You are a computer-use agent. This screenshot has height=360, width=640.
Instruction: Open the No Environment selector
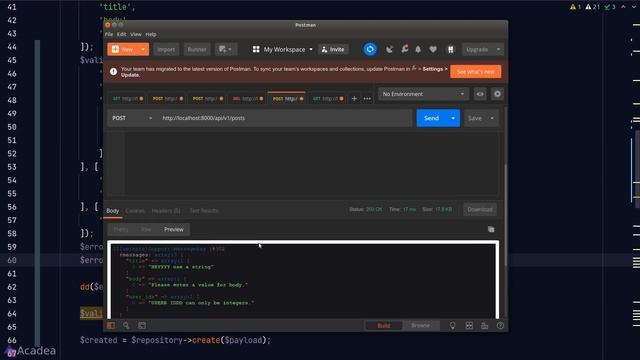click(423, 94)
